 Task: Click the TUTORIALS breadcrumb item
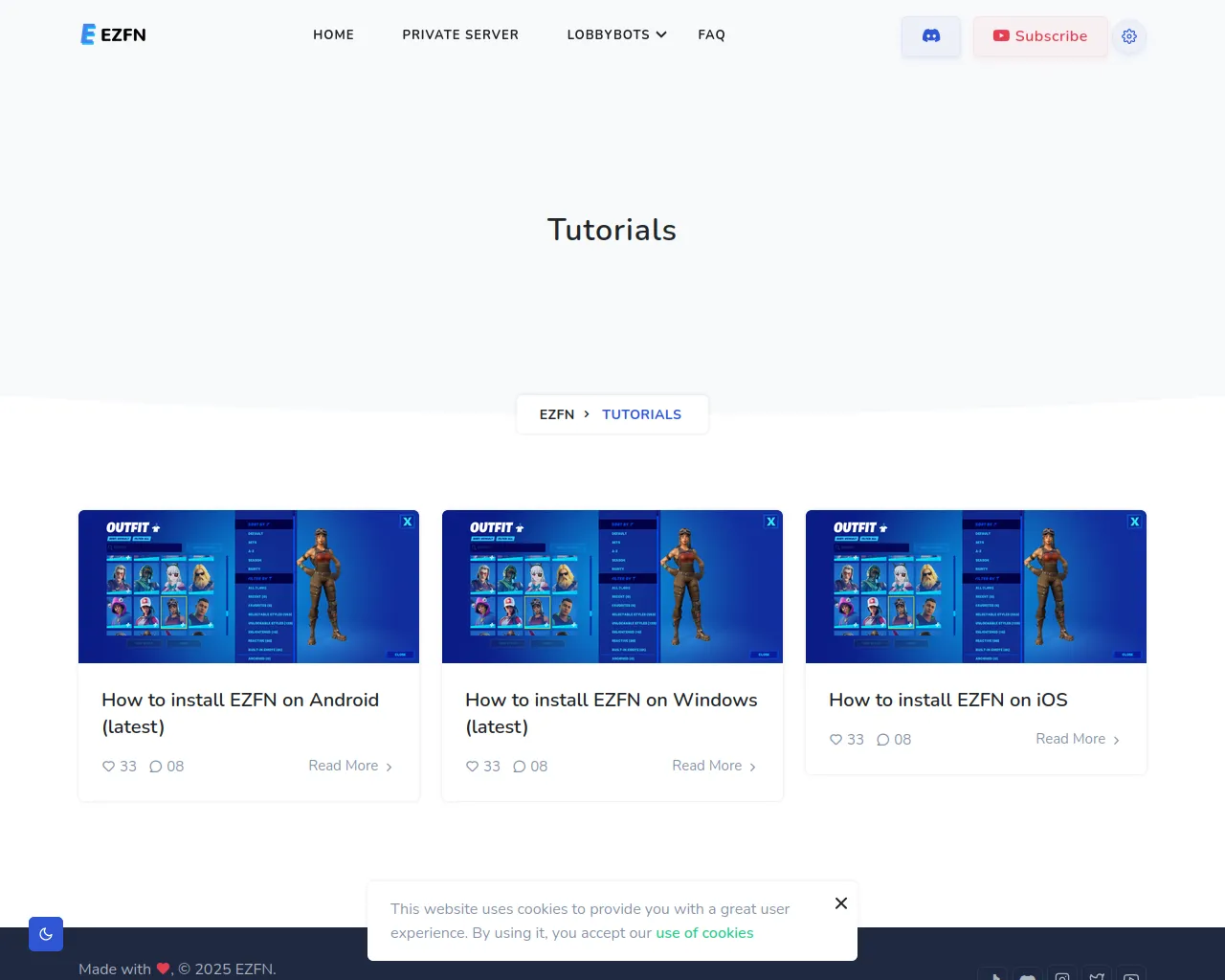point(642,414)
